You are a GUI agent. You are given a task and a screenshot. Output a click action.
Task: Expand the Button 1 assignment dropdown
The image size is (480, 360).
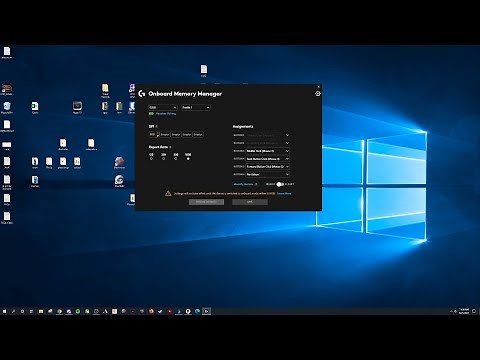pyautogui.click(x=268, y=135)
